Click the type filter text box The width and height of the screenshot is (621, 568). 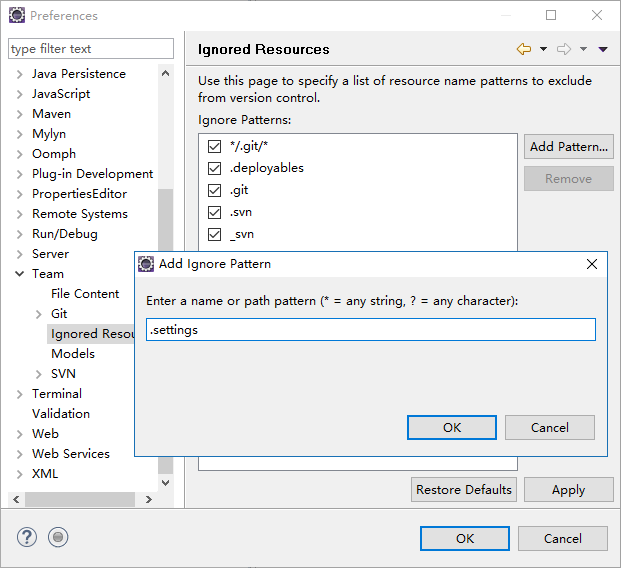tap(91, 49)
